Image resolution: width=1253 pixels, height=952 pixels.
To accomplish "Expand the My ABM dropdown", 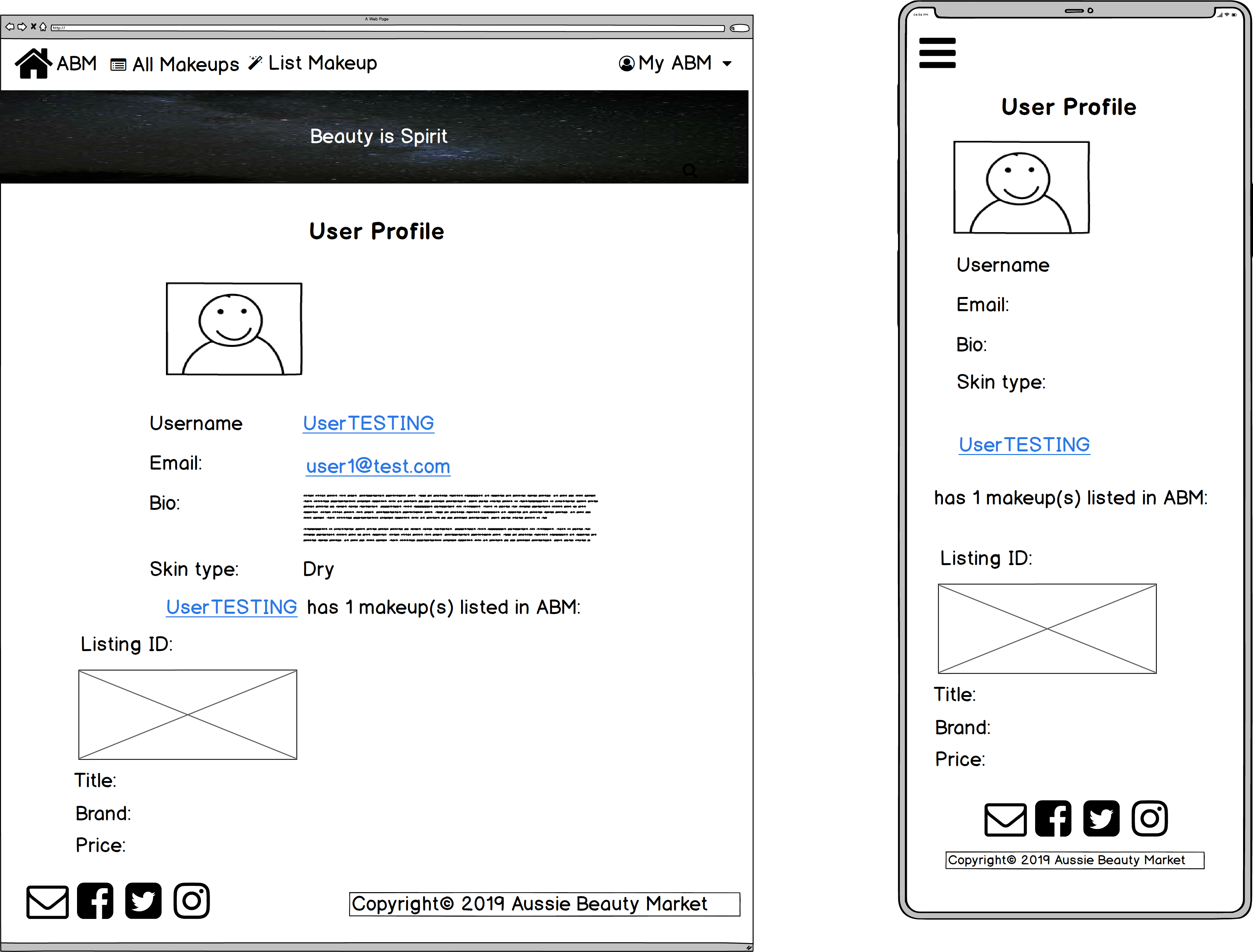I will click(675, 63).
